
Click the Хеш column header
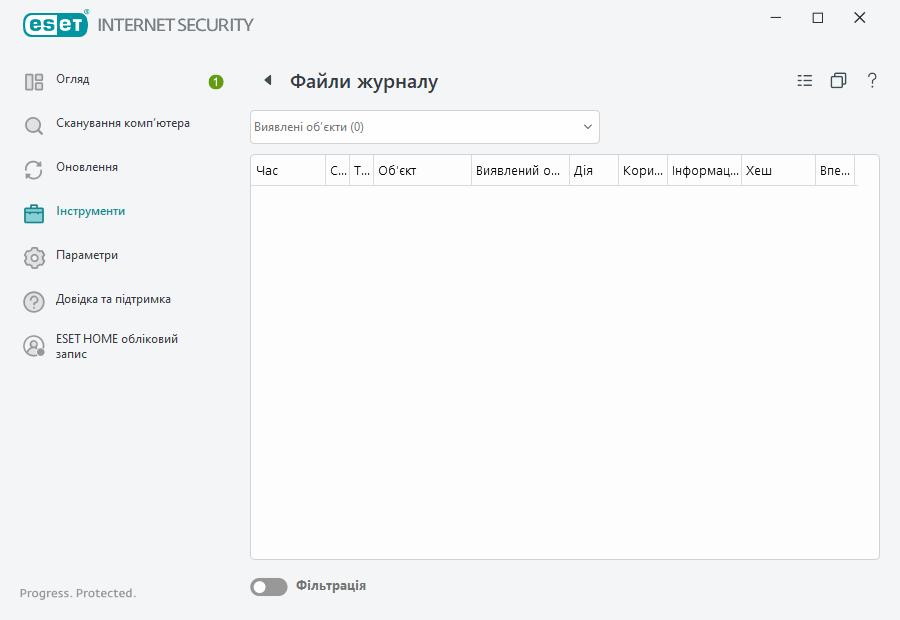[x=778, y=170]
